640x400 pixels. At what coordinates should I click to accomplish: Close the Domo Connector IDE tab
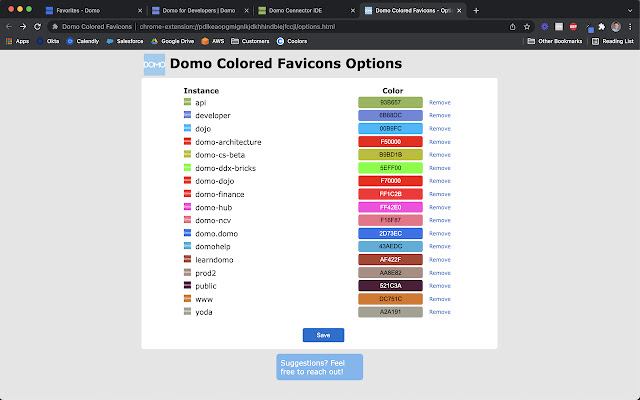click(353, 11)
